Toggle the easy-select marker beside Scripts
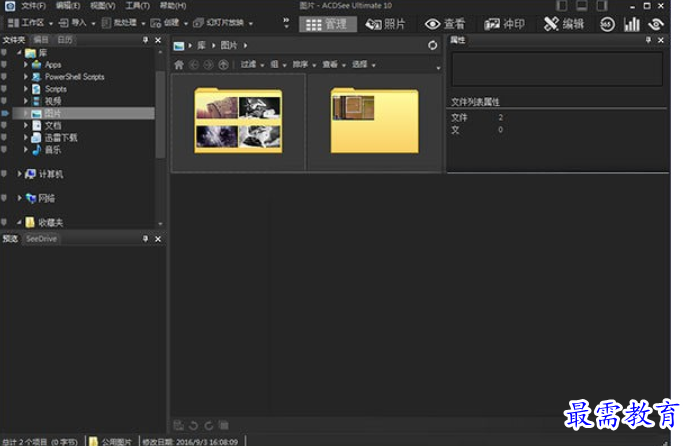Screen dimensions: 688x446 coord(4,89)
